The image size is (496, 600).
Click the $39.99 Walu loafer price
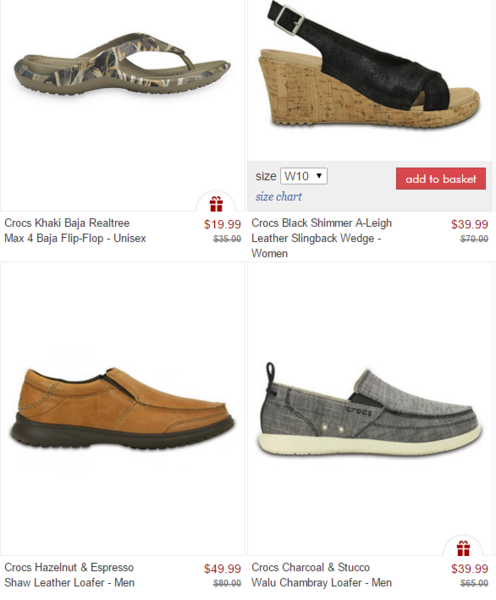(x=470, y=569)
